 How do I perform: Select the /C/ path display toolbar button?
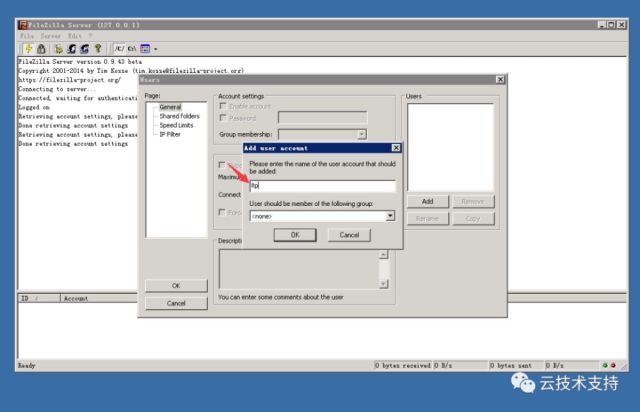point(119,49)
